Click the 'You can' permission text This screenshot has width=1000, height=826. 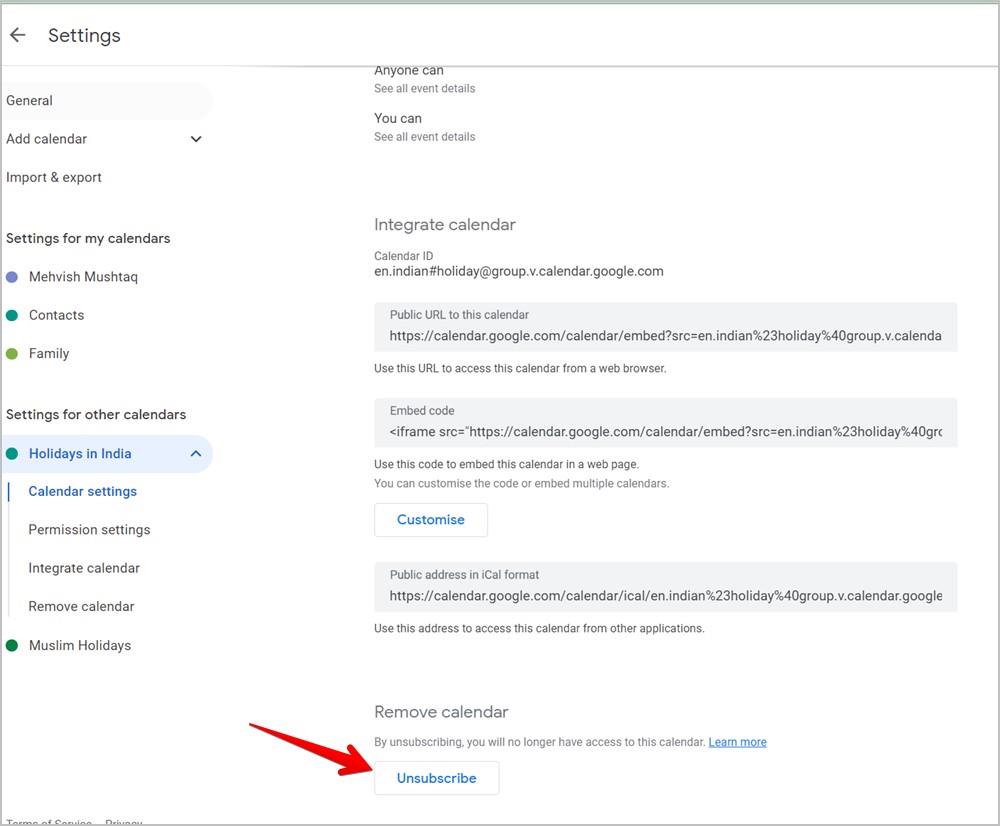click(x=398, y=118)
